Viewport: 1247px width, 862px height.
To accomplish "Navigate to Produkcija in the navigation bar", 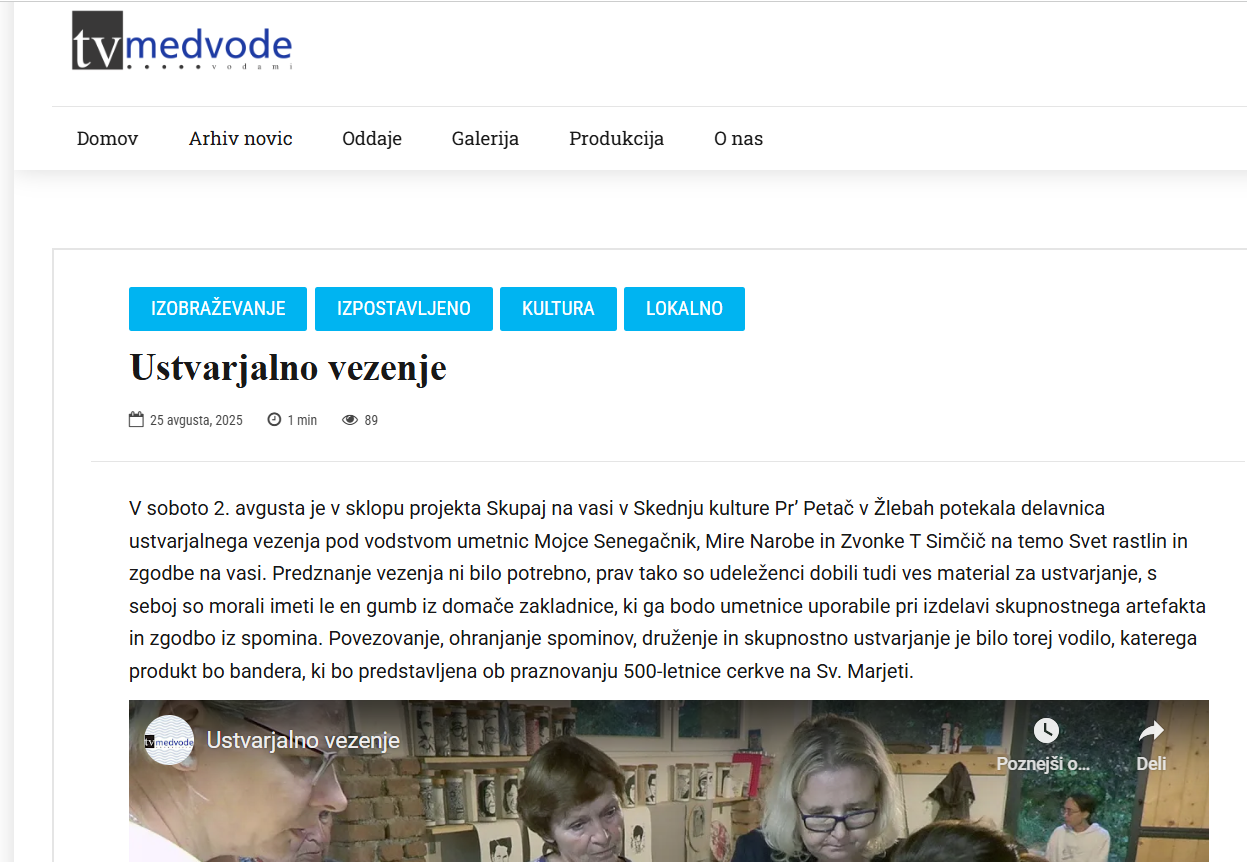I will click(x=616, y=139).
